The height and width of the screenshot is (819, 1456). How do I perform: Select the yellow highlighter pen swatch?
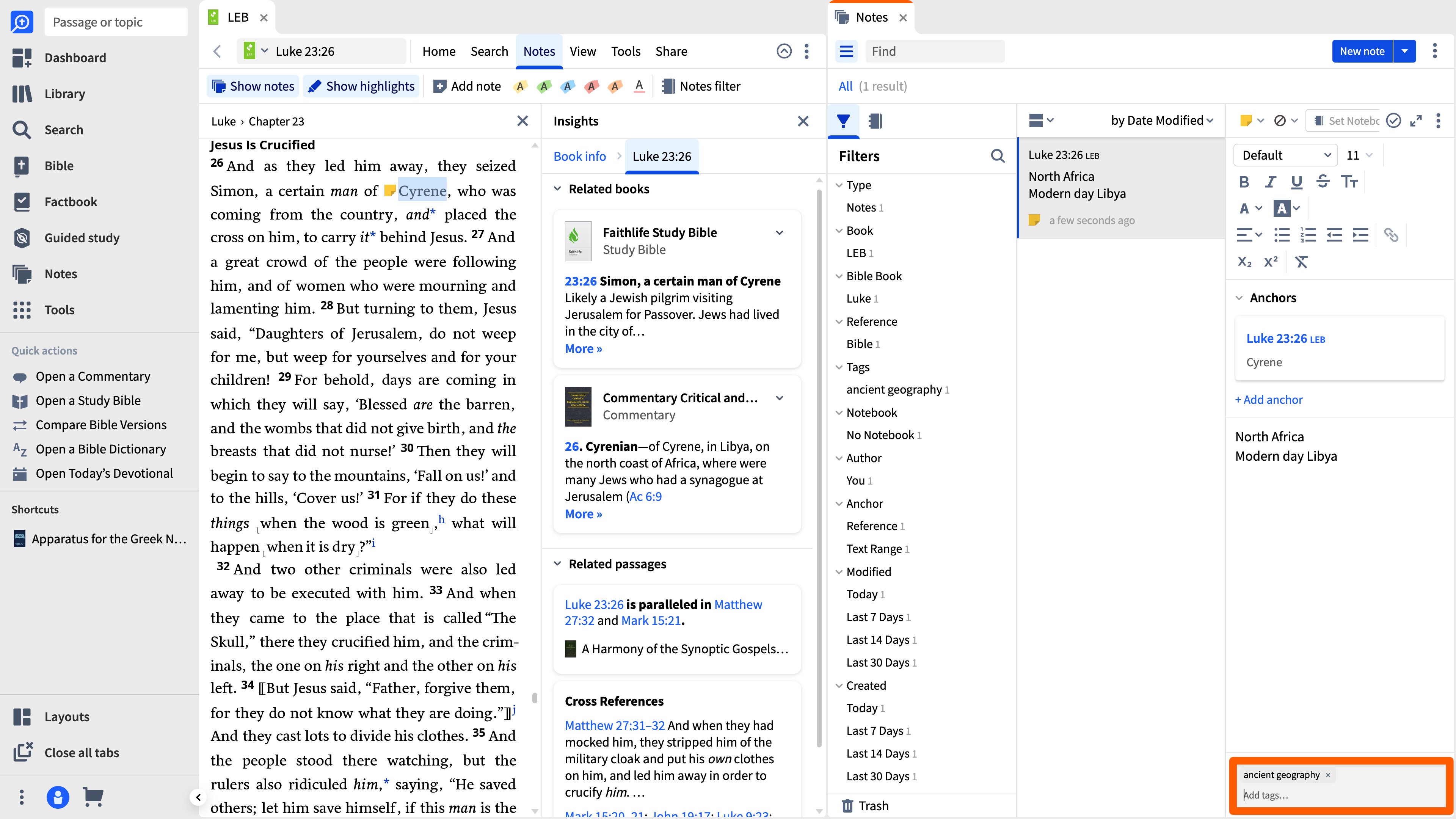coord(520,86)
